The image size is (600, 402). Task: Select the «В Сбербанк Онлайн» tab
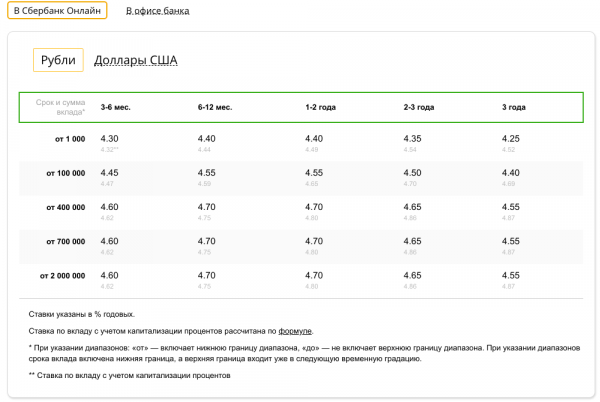57,10
